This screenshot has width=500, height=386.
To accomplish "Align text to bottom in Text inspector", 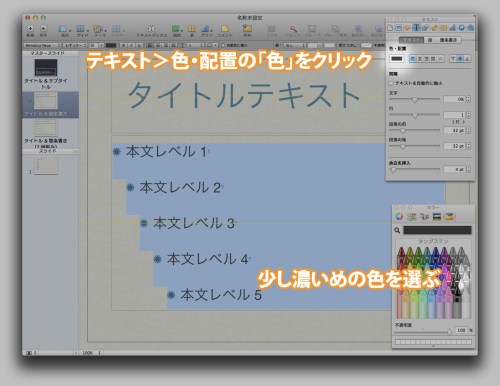I will coord(467,59).
